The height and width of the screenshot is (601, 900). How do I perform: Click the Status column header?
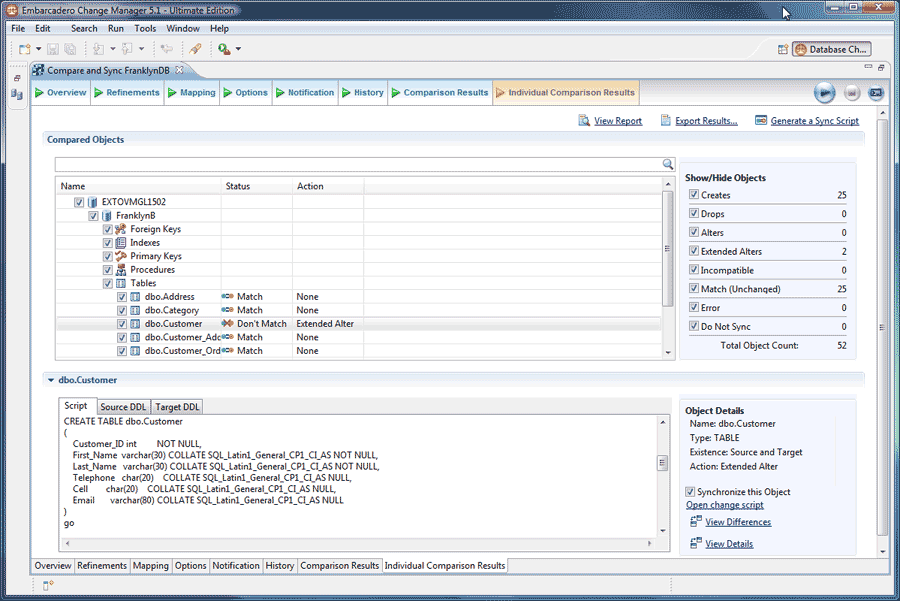[x=257, y=186]
